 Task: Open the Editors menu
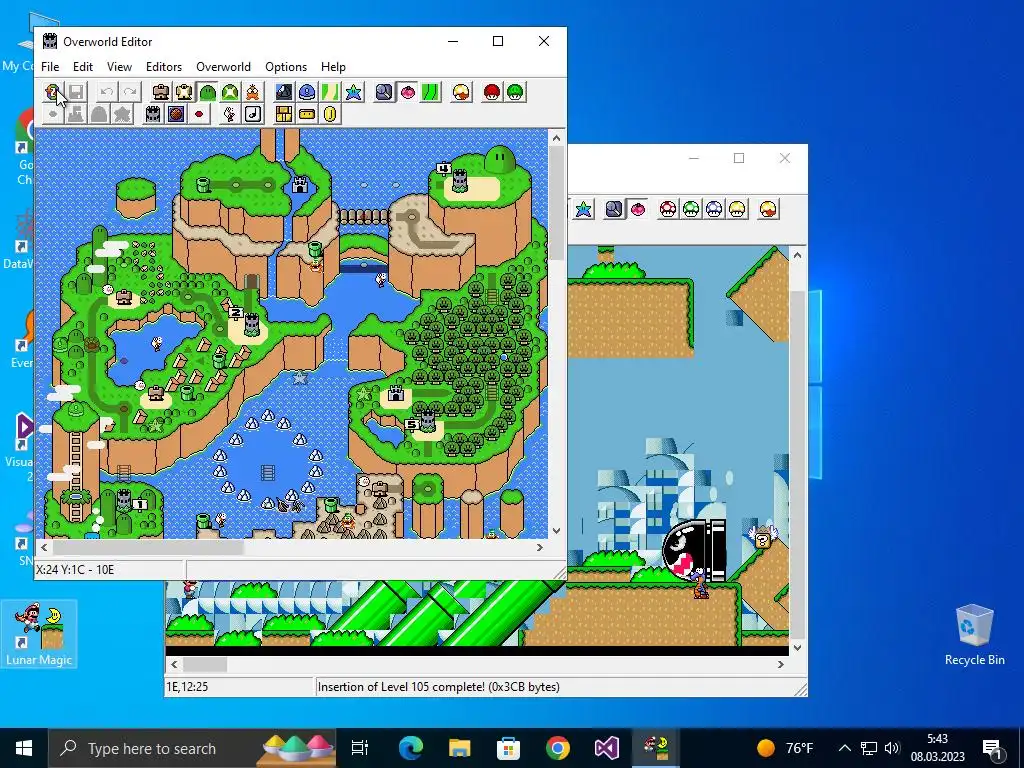(163, 67)
